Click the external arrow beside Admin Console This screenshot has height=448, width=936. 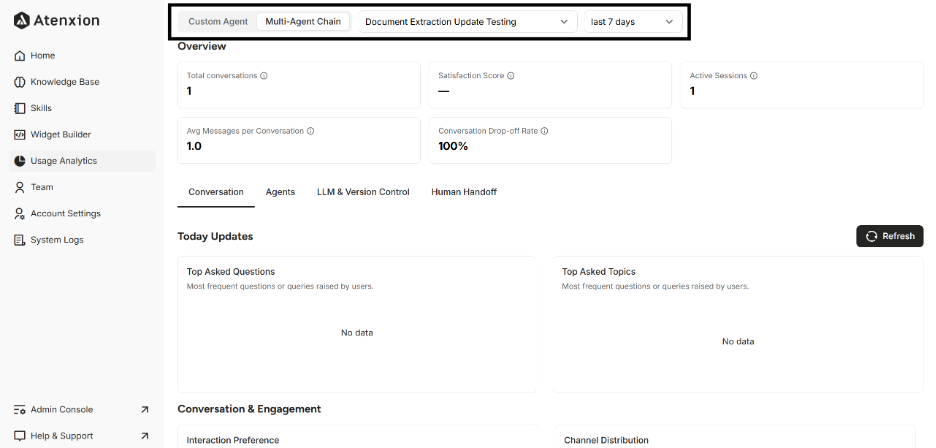pos(144,409)
